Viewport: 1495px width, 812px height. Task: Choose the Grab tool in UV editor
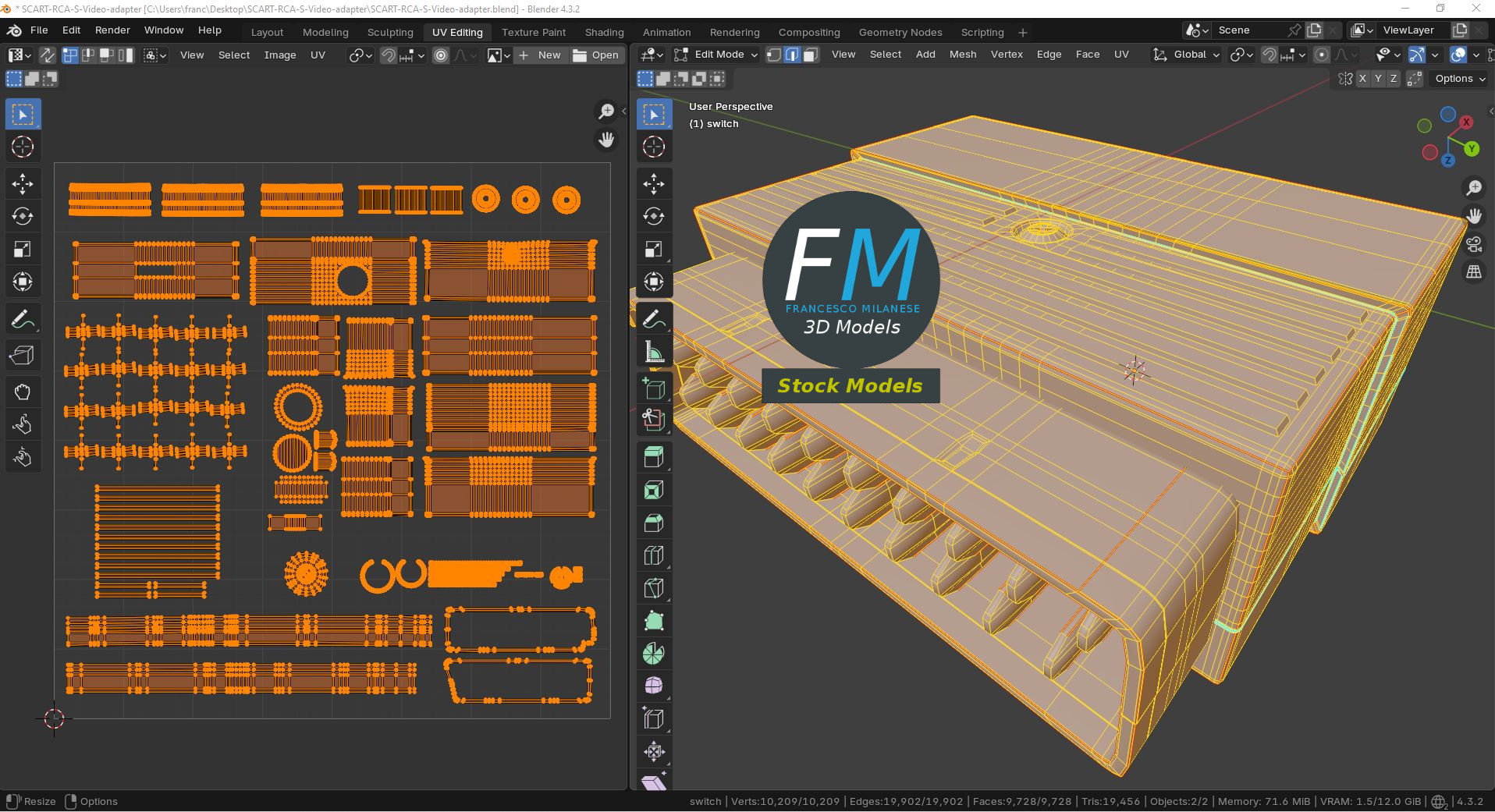point(23,392)
